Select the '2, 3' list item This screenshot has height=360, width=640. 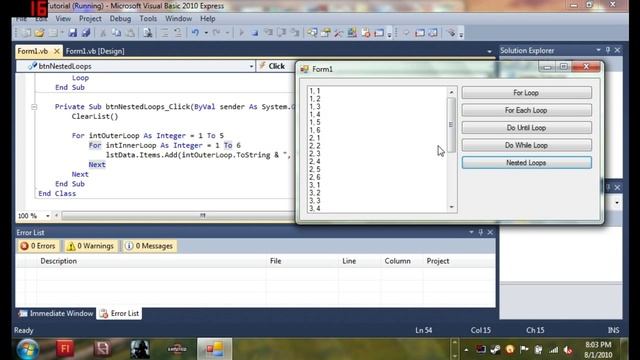tap(378, 154)
